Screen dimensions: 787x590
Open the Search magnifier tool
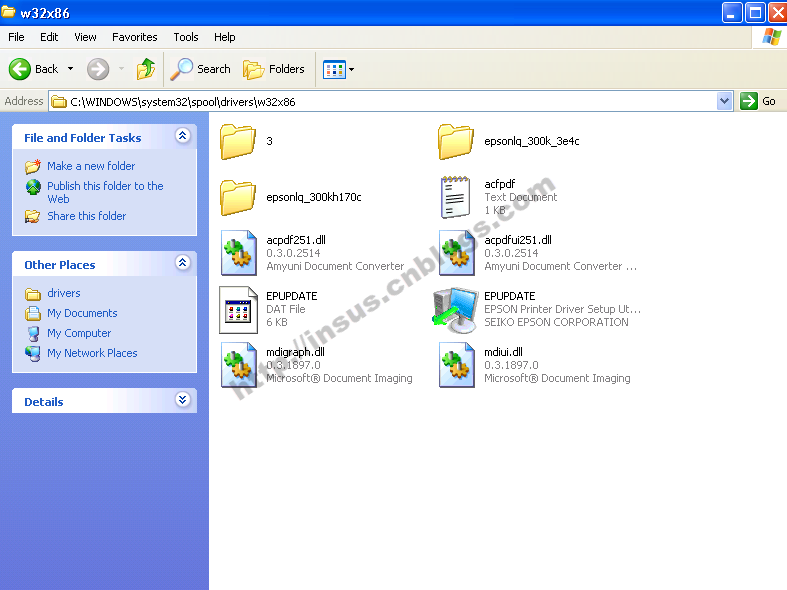click(x=201, y=69)
